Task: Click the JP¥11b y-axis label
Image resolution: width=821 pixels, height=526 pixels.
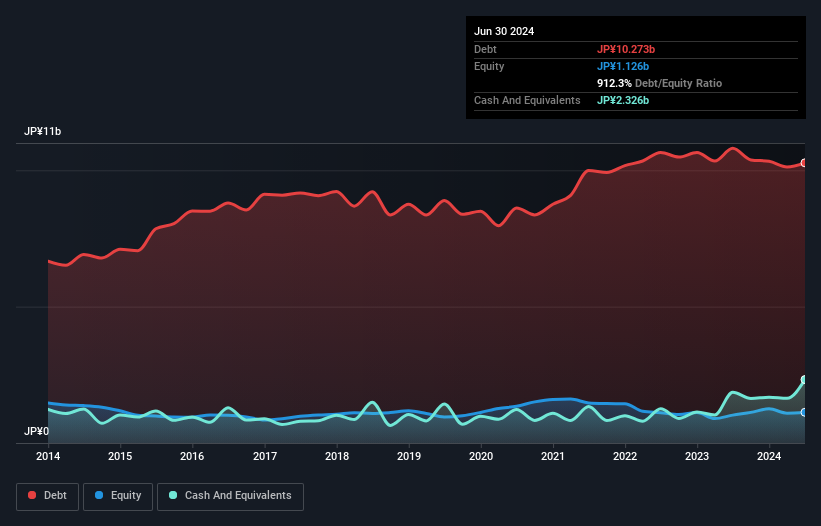Action: (42, 131)
